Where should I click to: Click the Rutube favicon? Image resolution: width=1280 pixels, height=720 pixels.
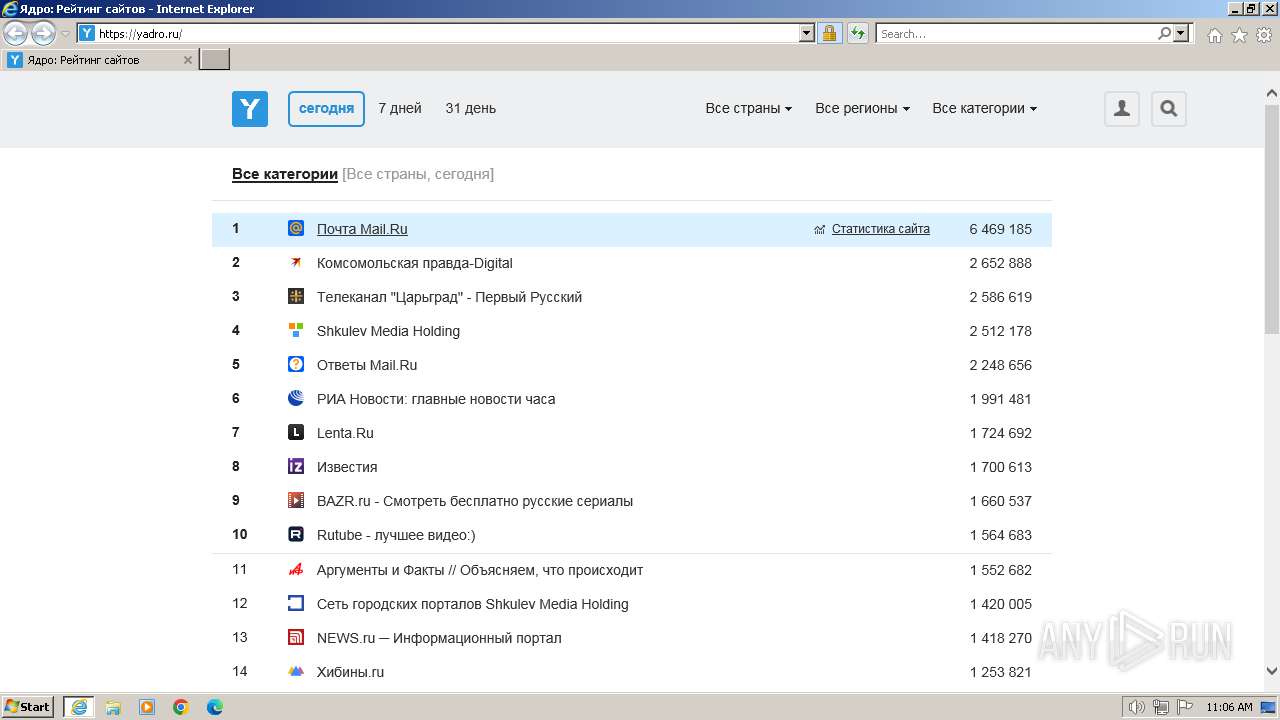(x=296, y=534)
